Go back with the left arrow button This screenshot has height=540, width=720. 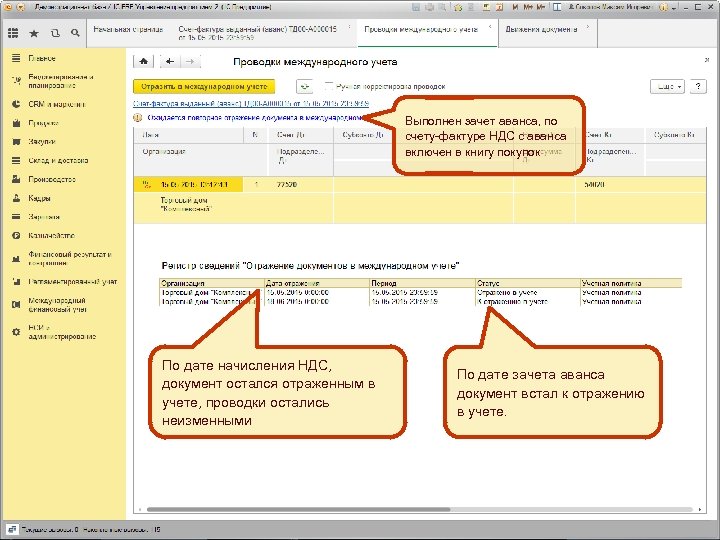pos(171,61)
